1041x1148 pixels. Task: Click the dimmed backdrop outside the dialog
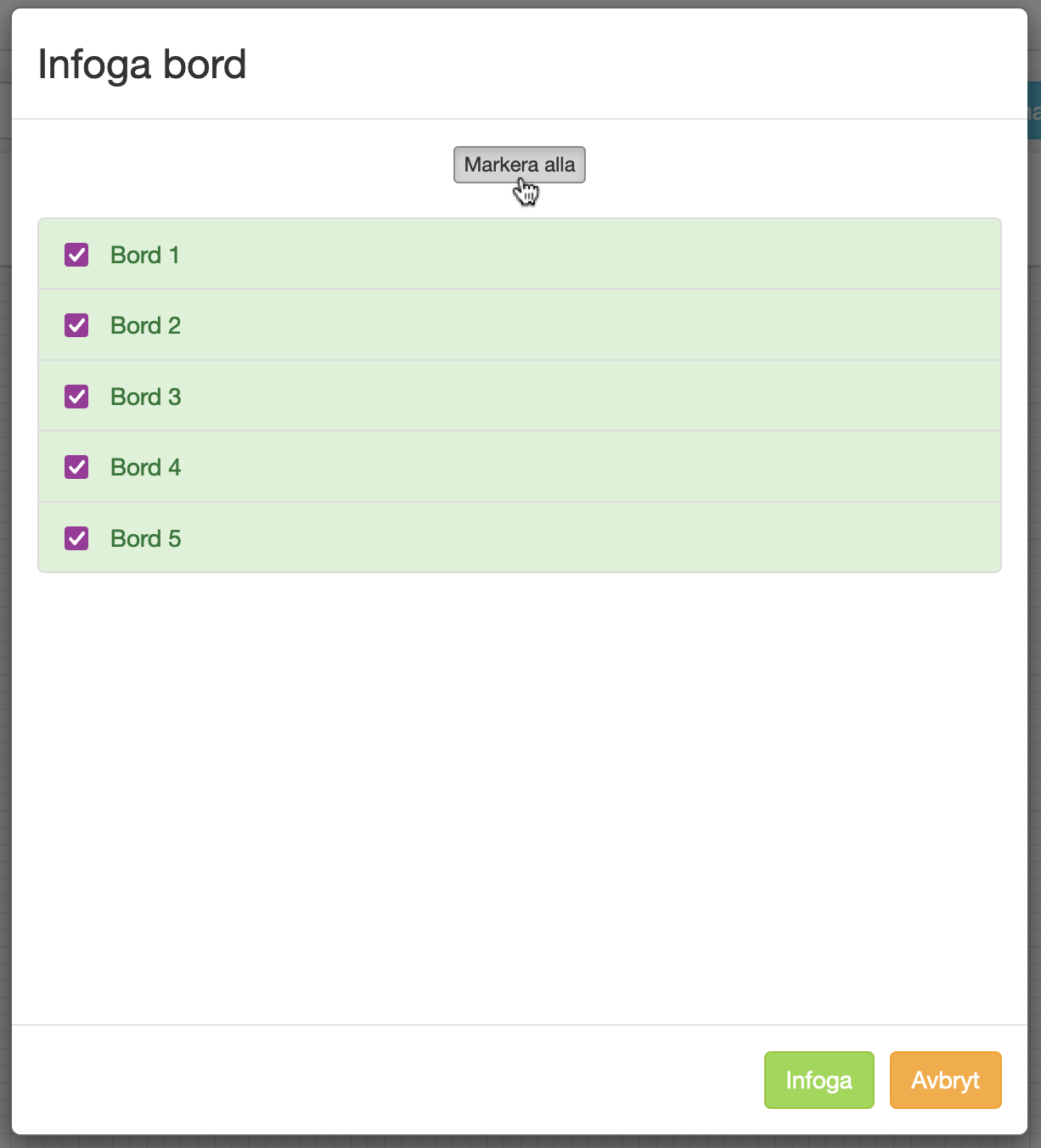pos(4,594)
